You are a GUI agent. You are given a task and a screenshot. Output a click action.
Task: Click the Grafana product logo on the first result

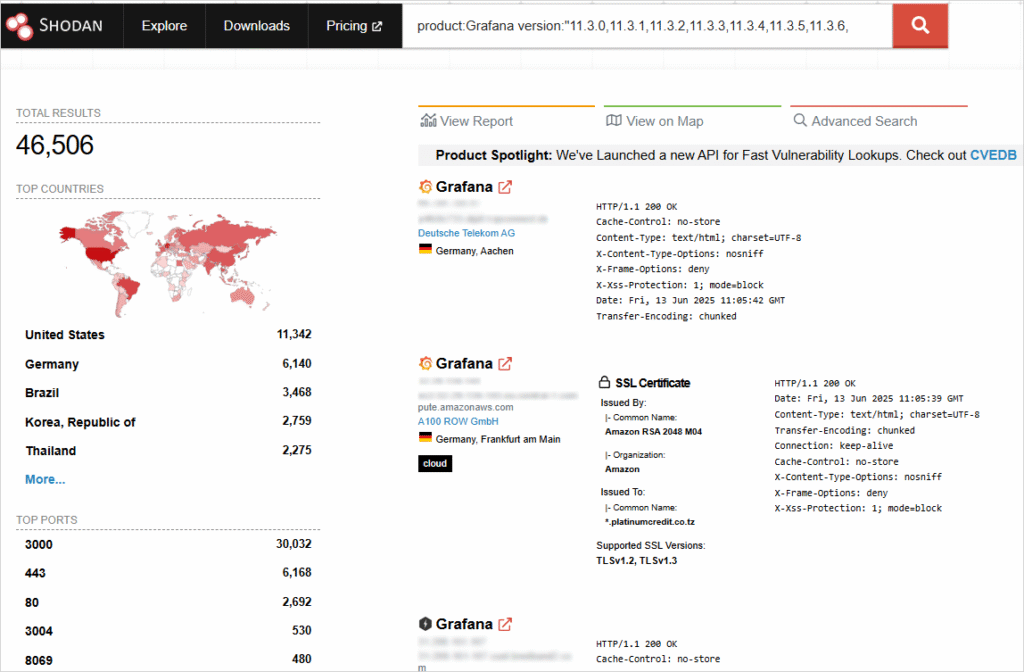click(x=427, y=186)
